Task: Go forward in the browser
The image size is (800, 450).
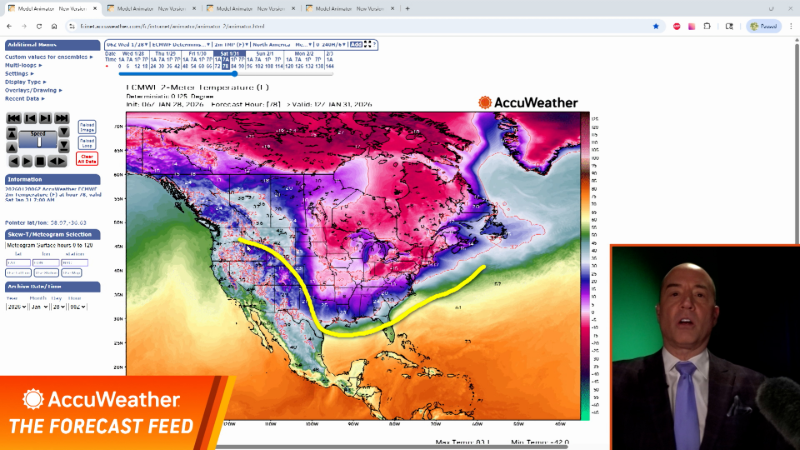Action: tap(24, 26)
